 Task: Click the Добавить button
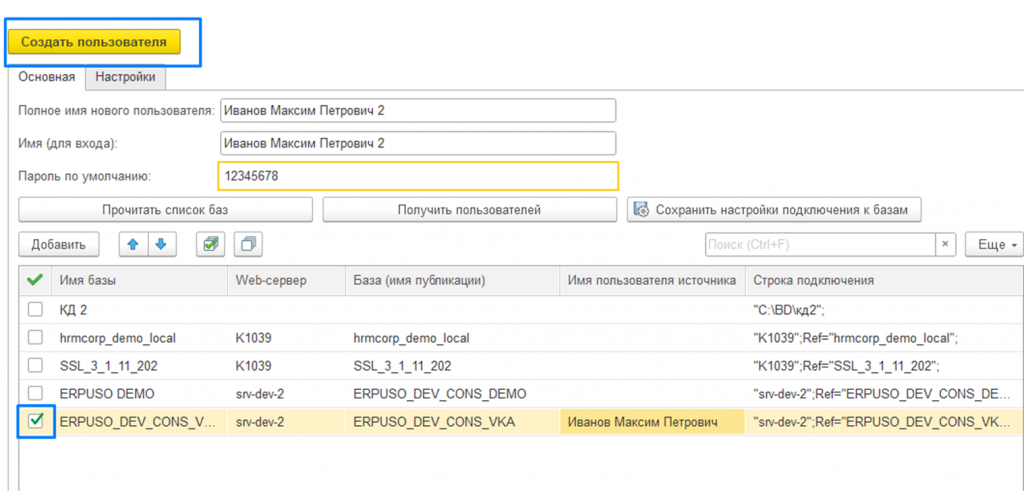click(59, 245)
